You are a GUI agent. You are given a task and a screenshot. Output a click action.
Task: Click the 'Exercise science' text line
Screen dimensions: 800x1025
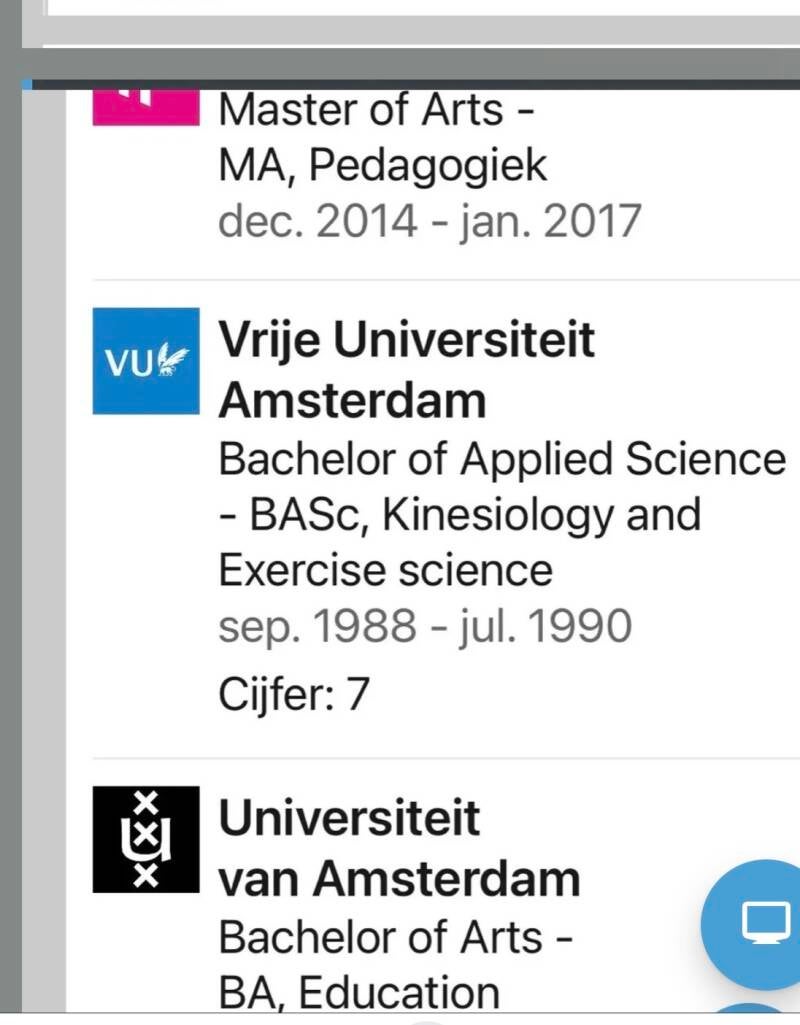pyautogui.click(x=385, y=570)
